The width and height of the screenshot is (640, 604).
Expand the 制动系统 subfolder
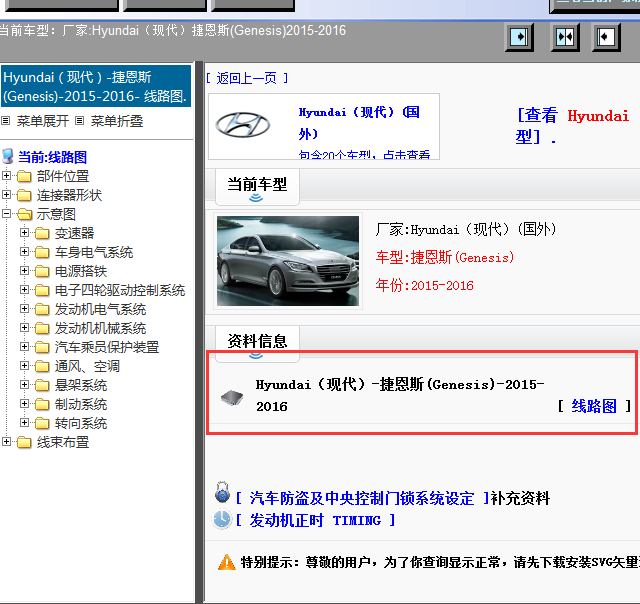(x=24, y=404)
